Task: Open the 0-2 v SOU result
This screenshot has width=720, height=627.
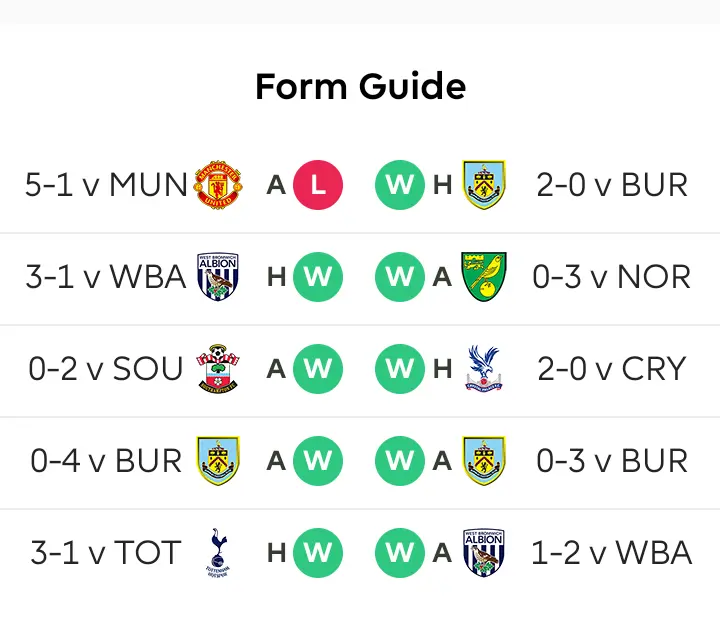Action: [106, 369]
